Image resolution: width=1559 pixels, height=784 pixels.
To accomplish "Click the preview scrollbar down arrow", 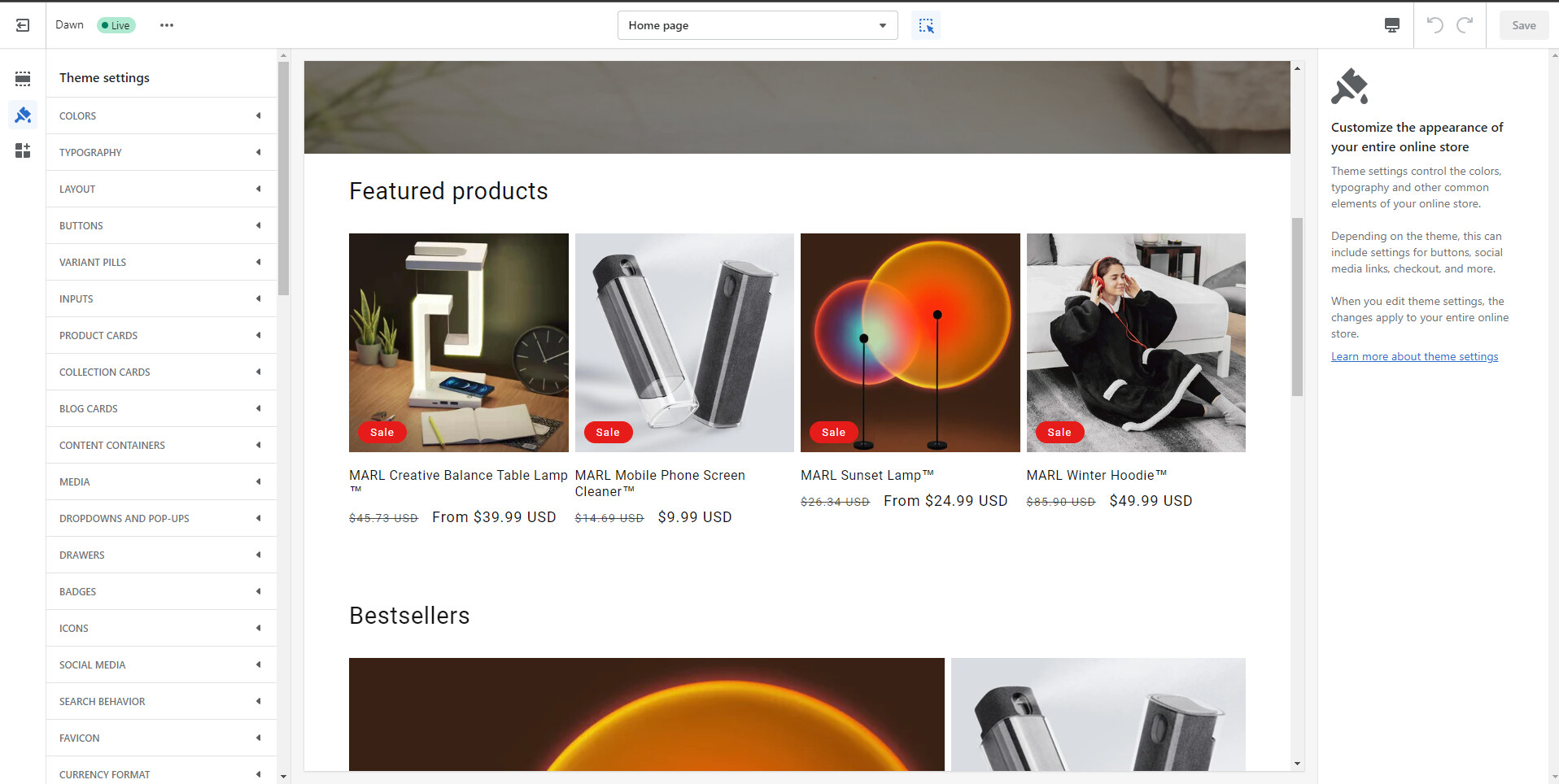I will point(1297,764).
